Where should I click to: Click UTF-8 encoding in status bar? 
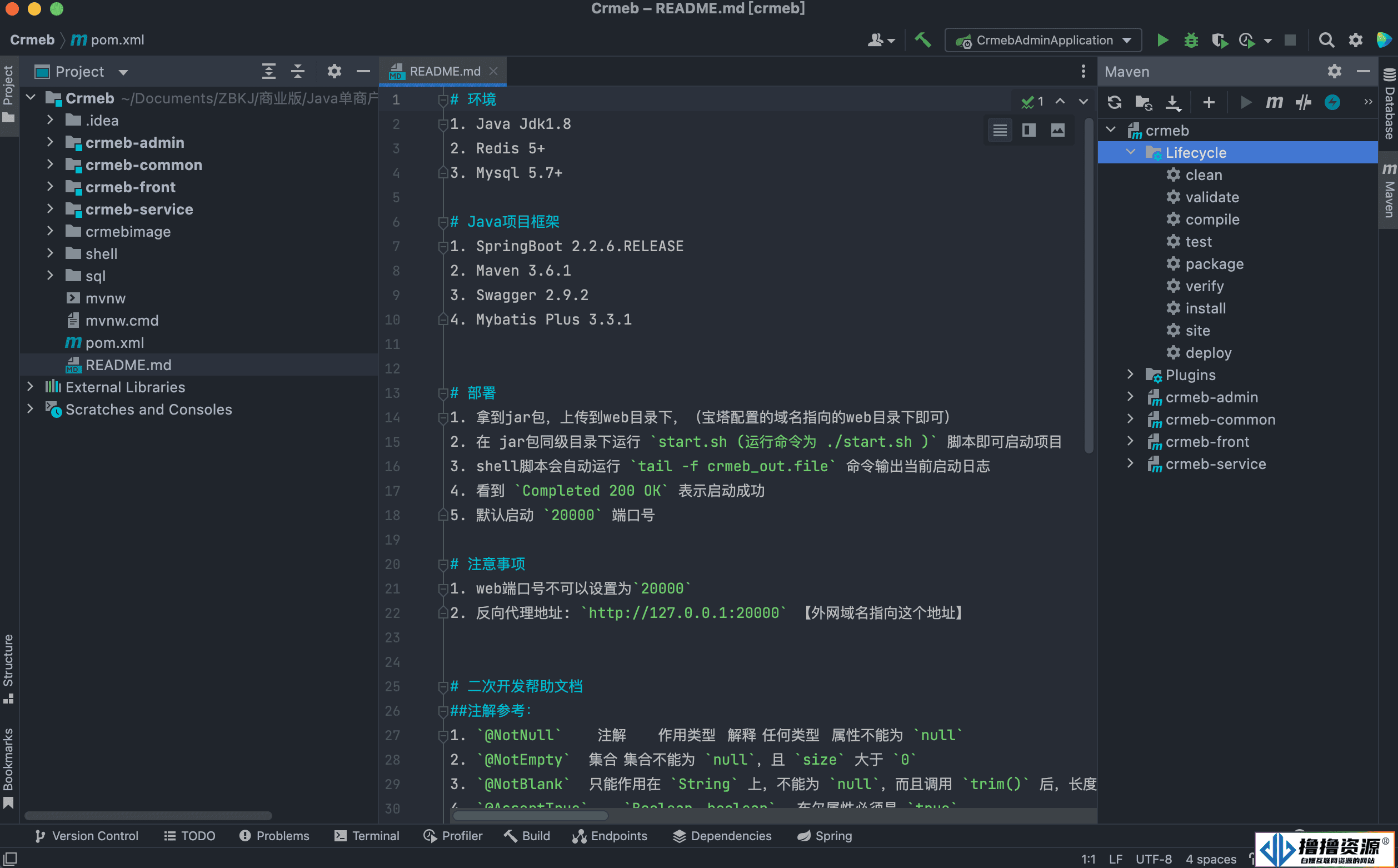[x=1154, y=859]
